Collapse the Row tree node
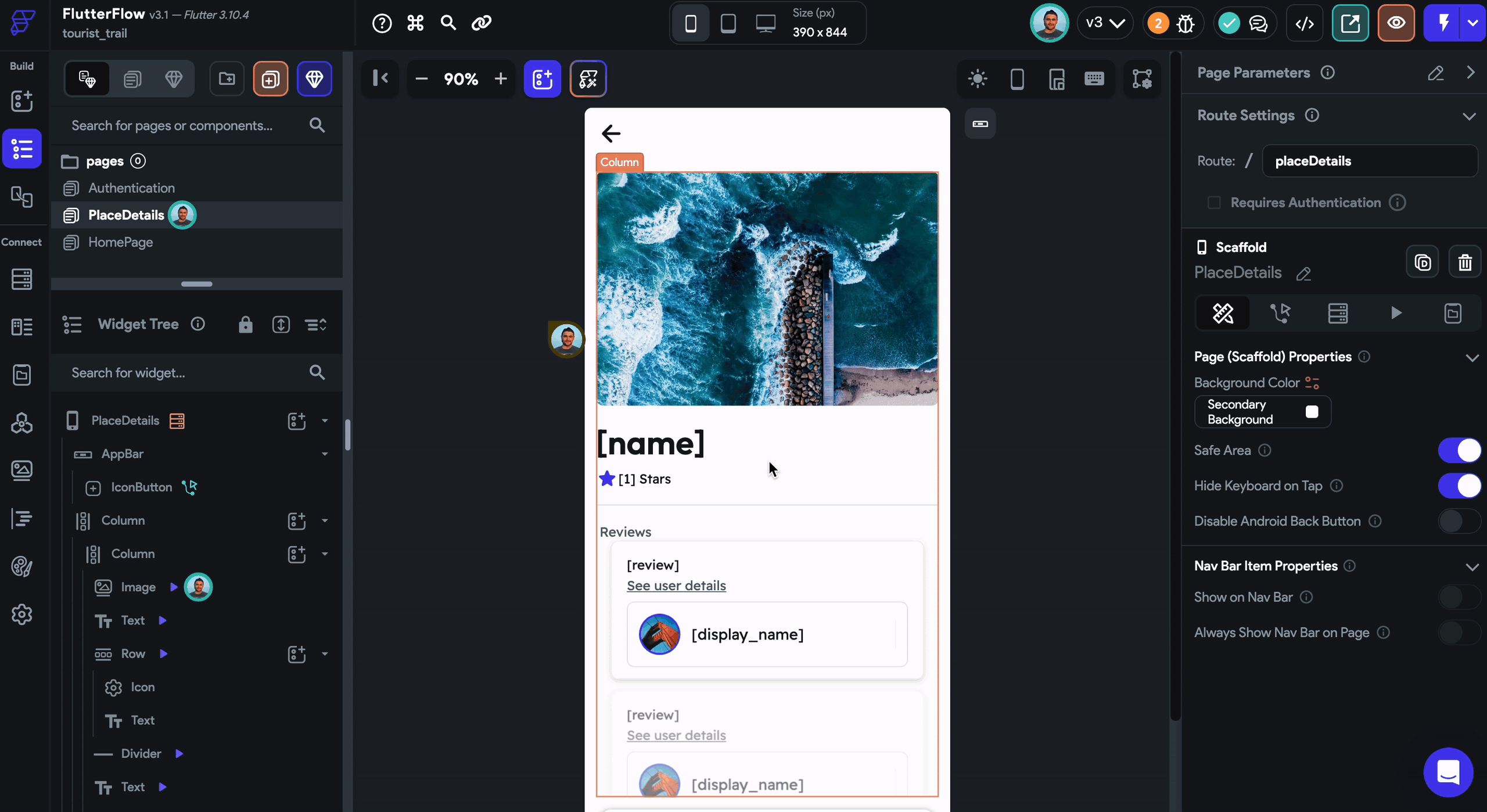The height and width of the screenshot is (812, 1487). 325,654
